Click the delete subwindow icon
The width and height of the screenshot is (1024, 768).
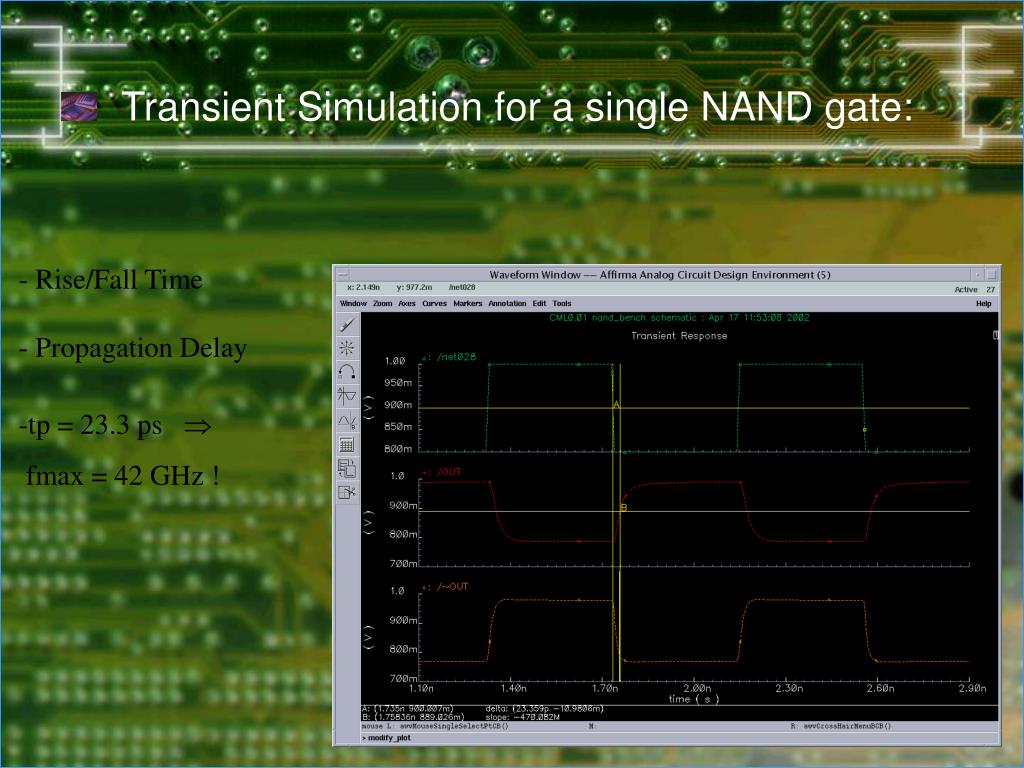pyautogui.click(x=347, y=492)
